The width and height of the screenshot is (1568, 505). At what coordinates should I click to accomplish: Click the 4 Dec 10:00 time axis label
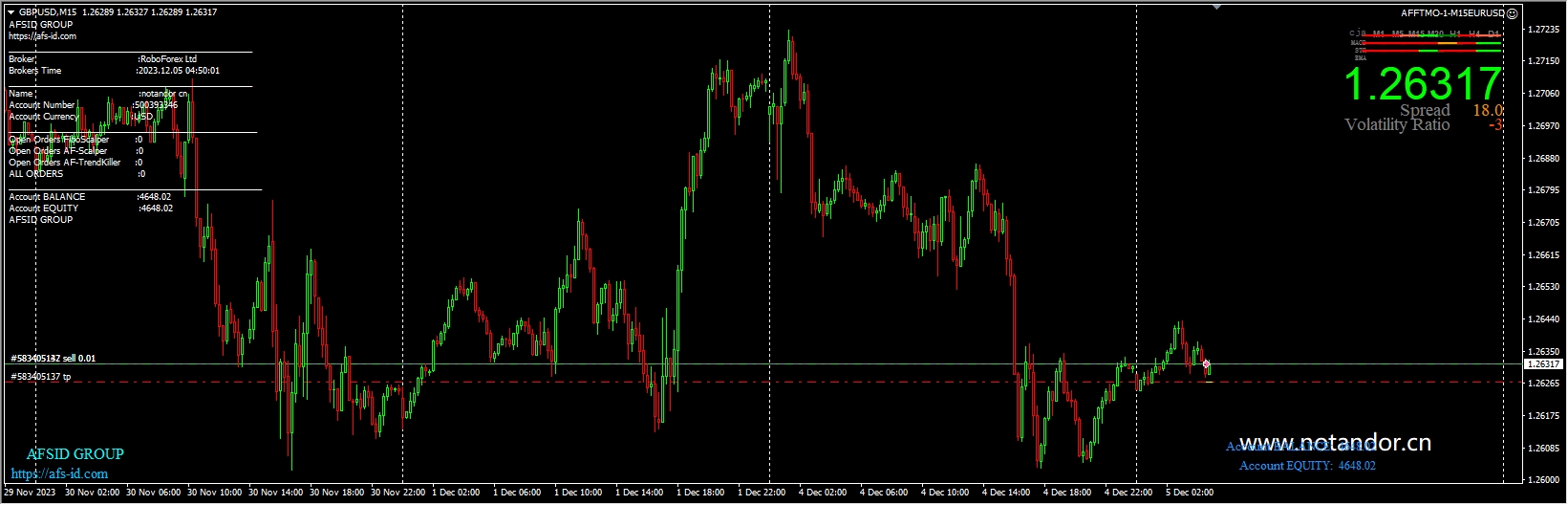(x=945, y=493)
